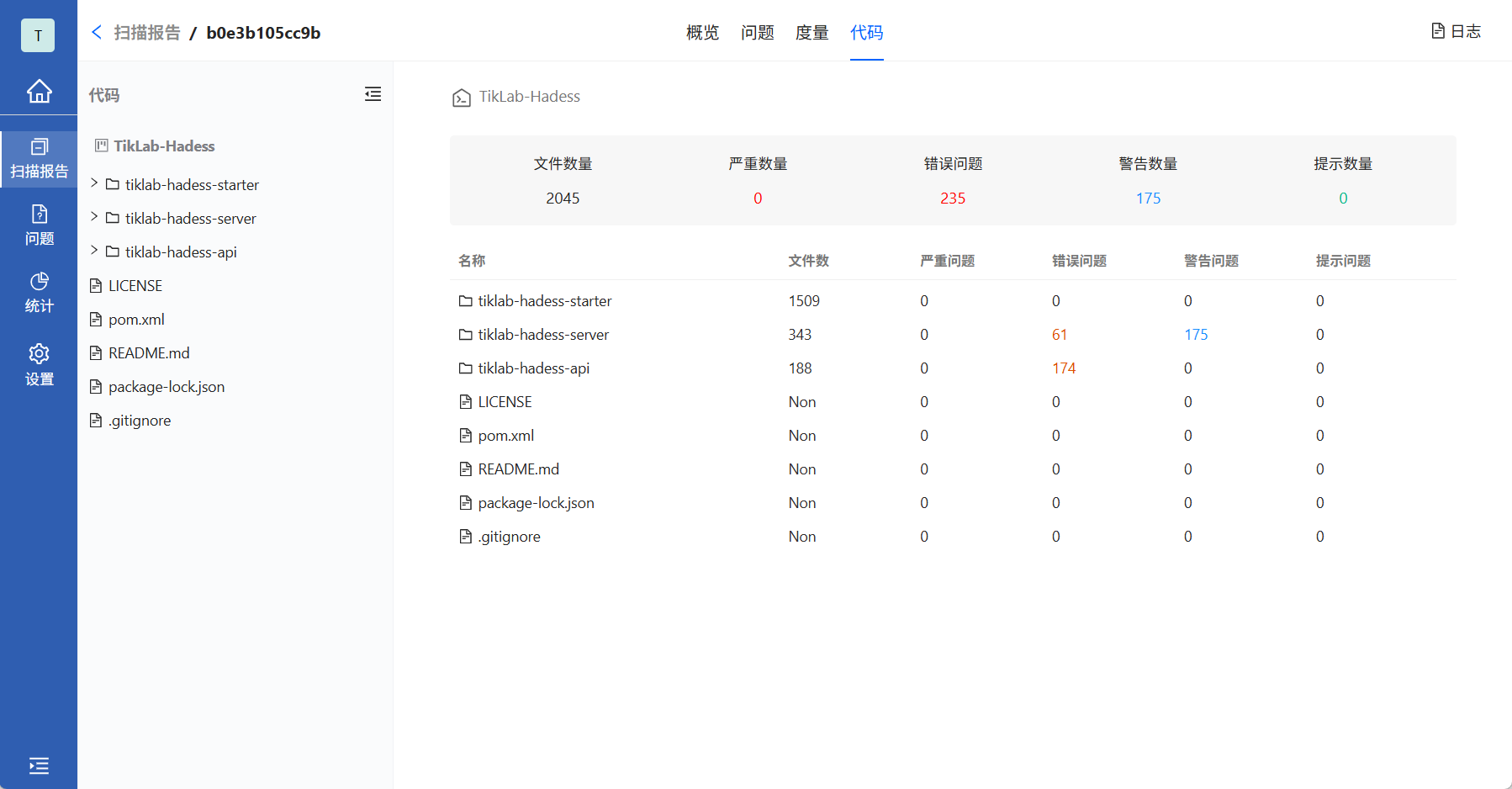This screenshot has width=1512, height=789.
Task: Click the 175 warning count for tiklab-hadess-server
Action: coord(1196,335)
